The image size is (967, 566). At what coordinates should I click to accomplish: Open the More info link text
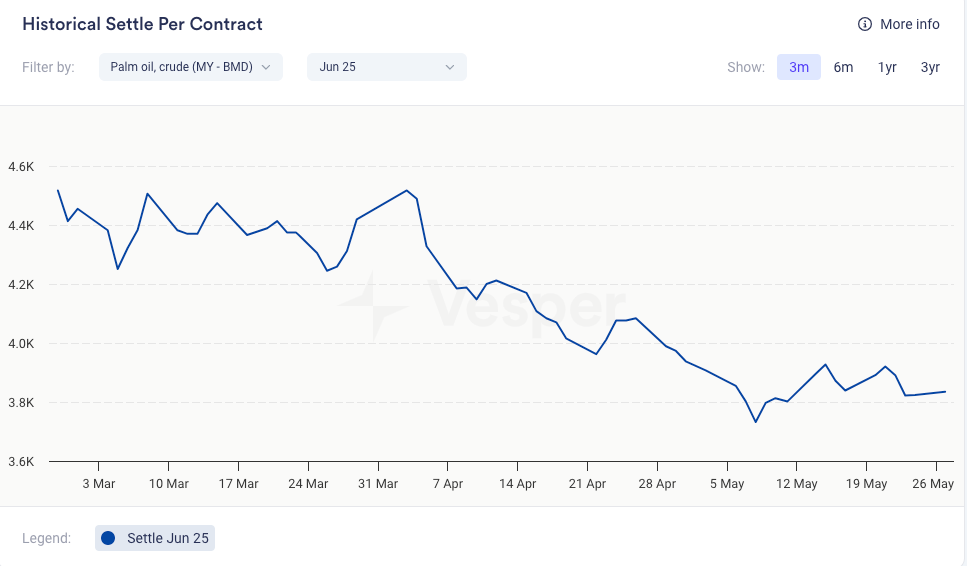[x=909, y=24]
